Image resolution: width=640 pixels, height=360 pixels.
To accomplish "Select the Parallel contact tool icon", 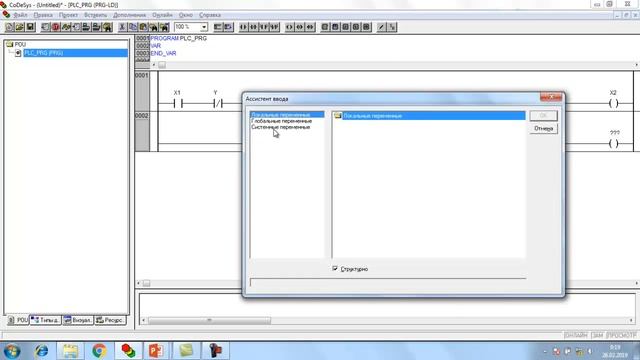I will pos(264,27).
